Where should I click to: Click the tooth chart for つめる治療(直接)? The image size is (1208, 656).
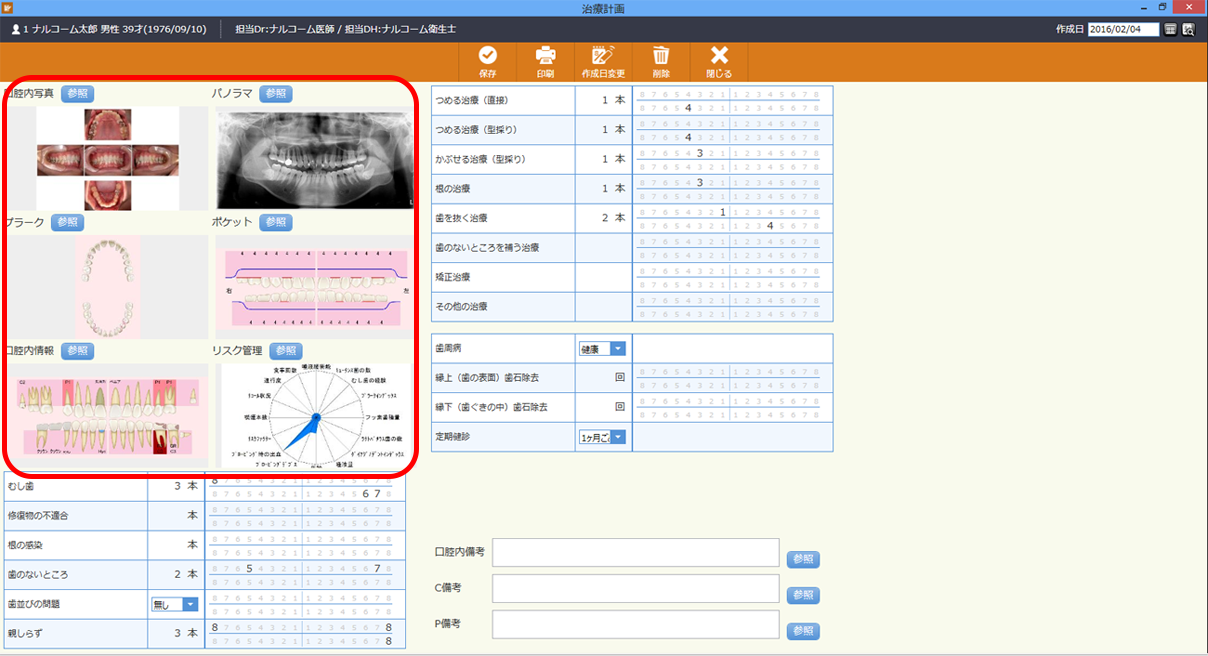tap(732, 101)
